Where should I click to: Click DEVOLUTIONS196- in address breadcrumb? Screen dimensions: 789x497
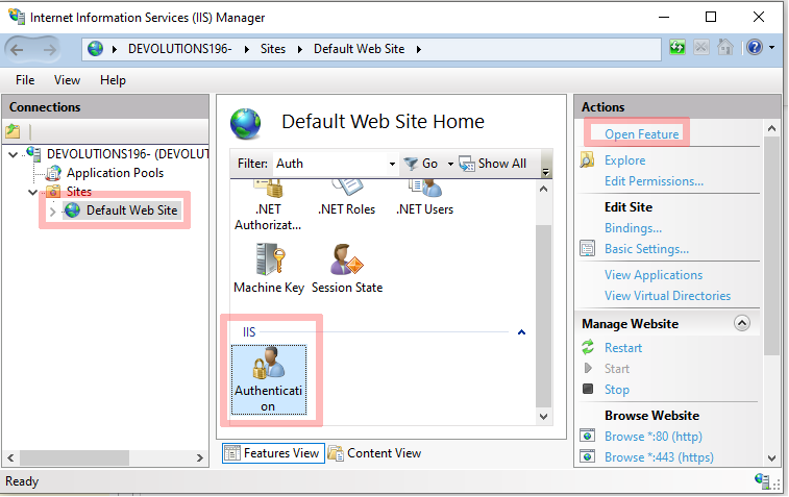(x=180, y=49)
